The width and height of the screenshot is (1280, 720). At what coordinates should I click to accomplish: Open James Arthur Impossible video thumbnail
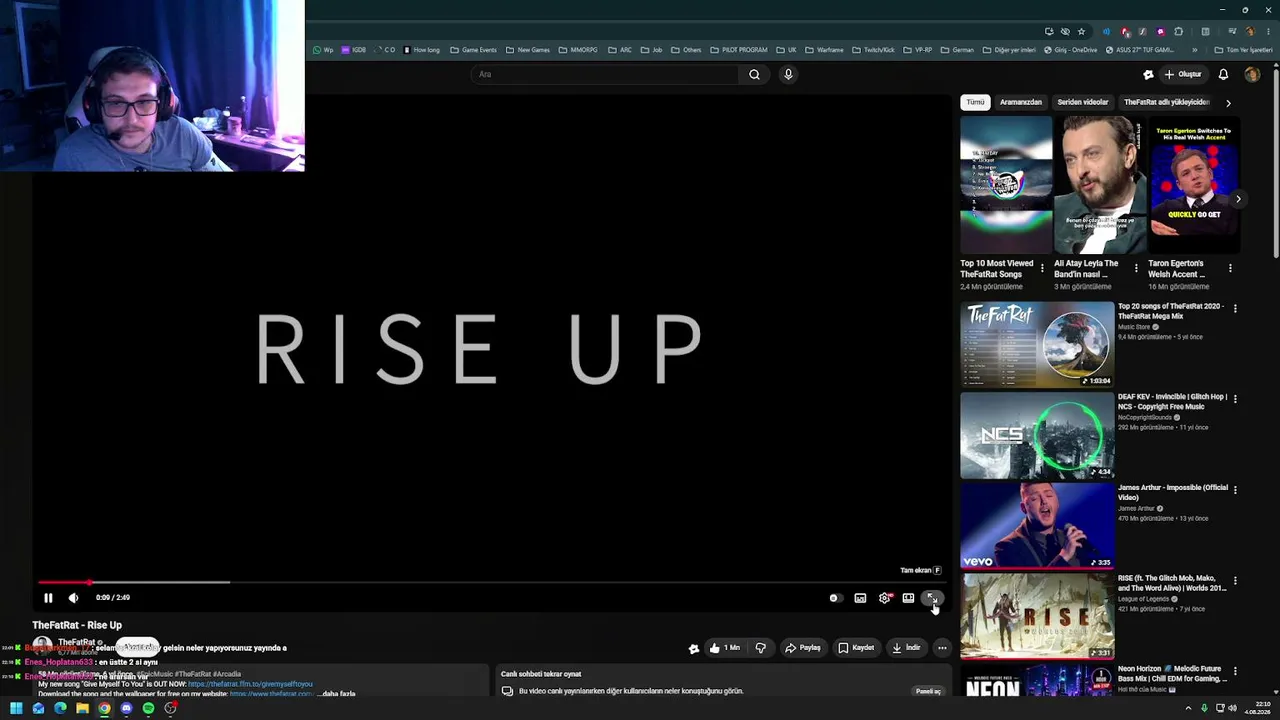tap(1037, 526)
